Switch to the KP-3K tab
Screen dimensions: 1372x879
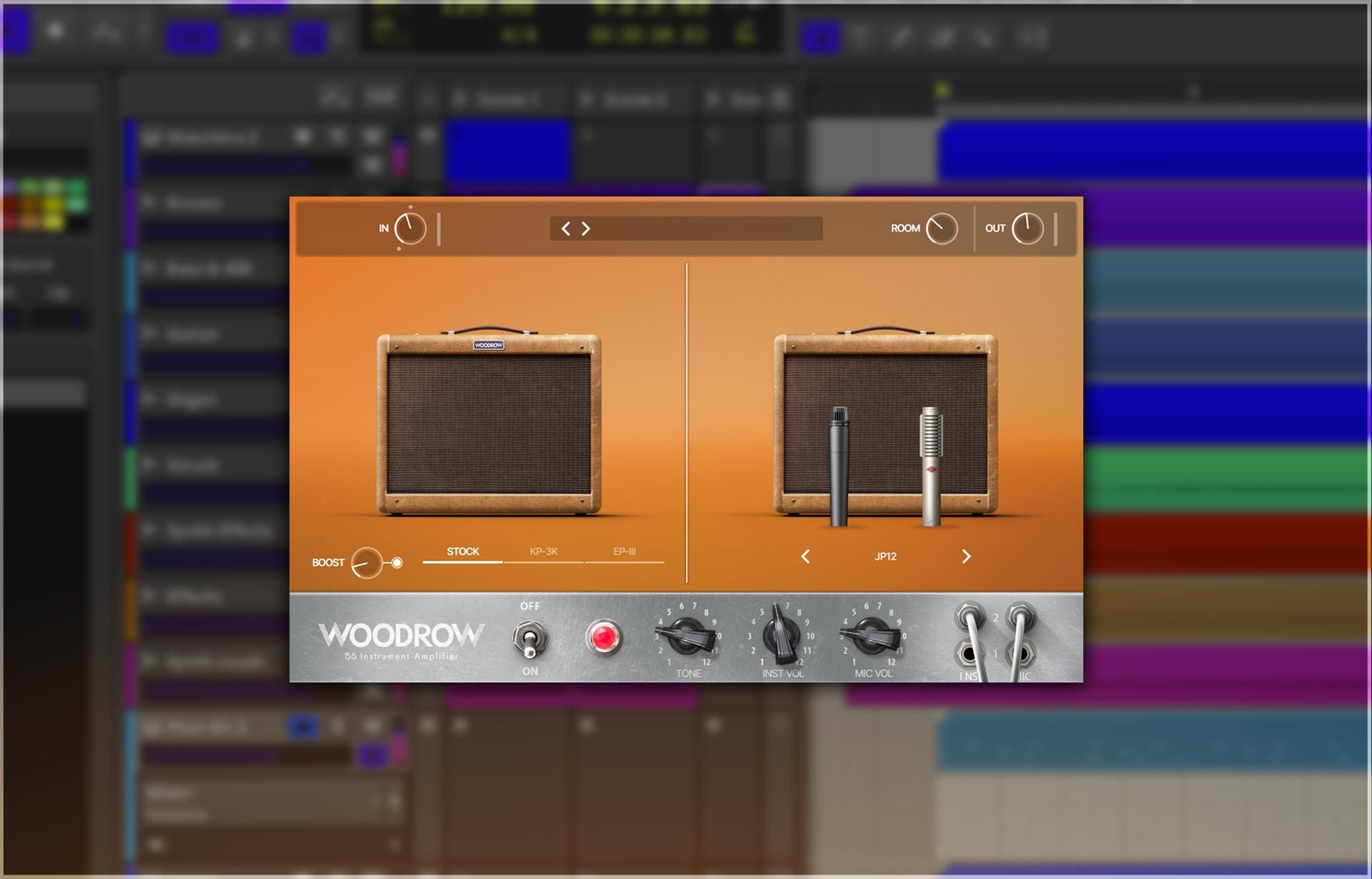click(x=544, y=552)
